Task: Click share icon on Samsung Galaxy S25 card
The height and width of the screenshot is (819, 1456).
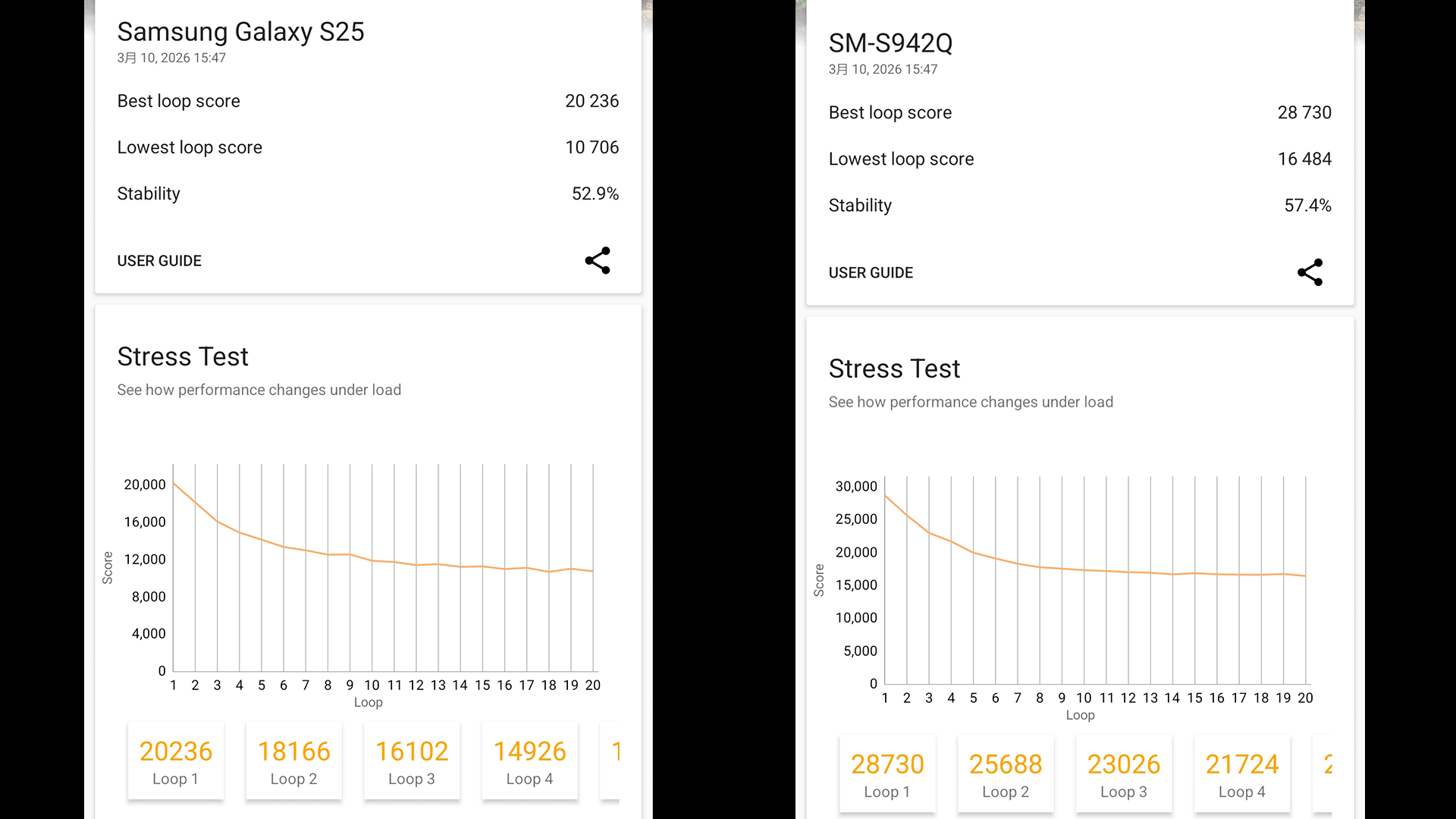Action: pos(598,260)
